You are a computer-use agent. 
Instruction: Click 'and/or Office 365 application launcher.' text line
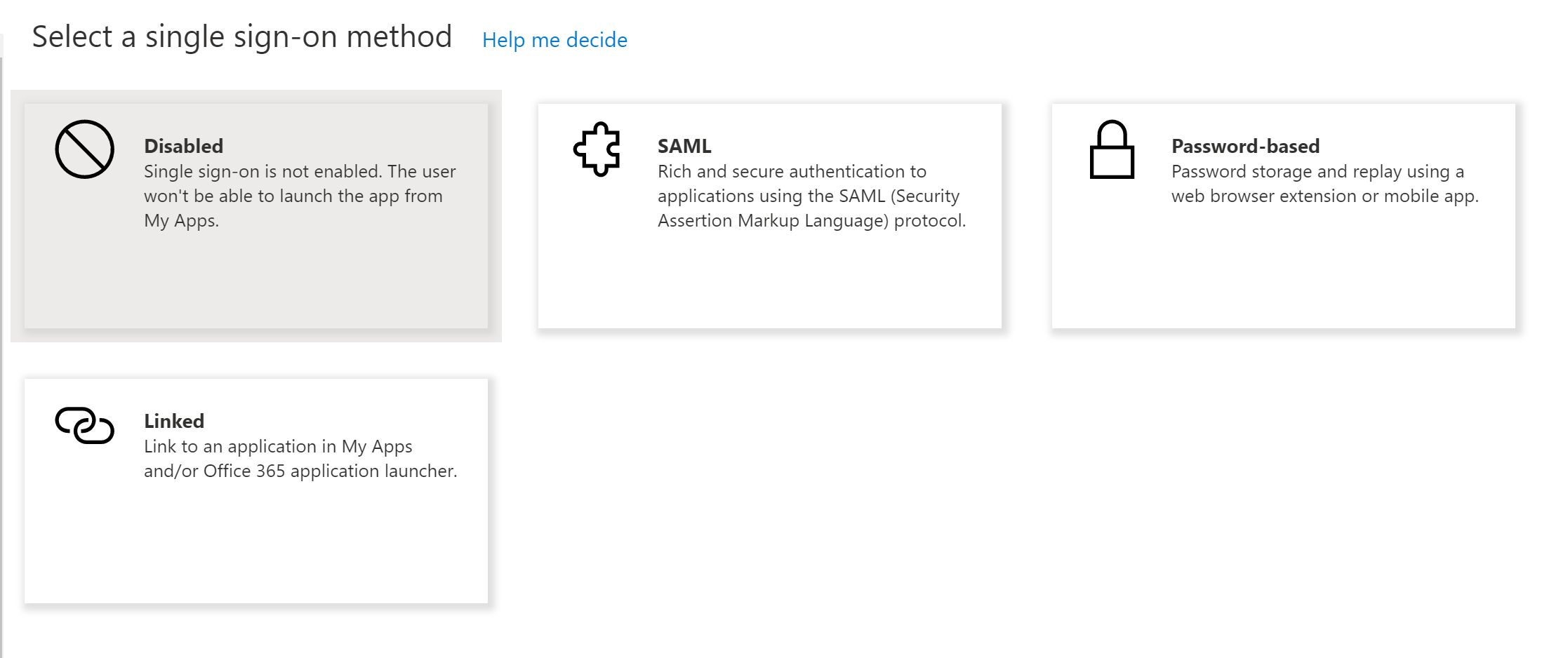click(x=300, y=471)
